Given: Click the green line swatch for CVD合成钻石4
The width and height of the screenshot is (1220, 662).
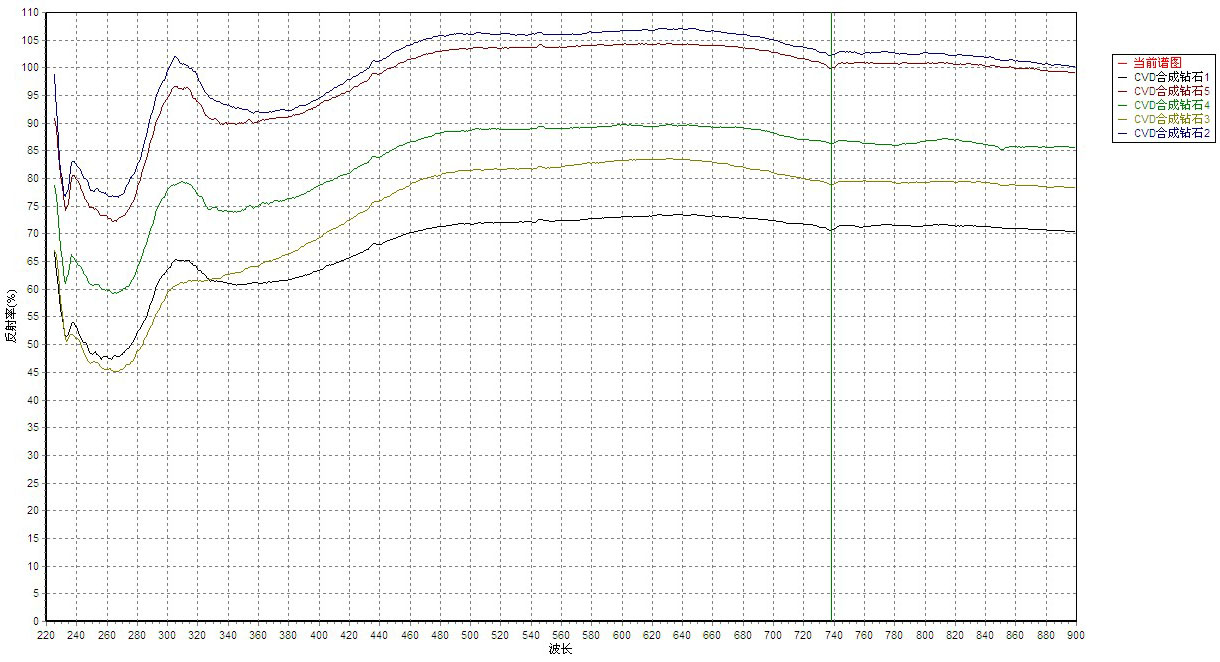Looking at the screenshot, I should coord(1122,105).
